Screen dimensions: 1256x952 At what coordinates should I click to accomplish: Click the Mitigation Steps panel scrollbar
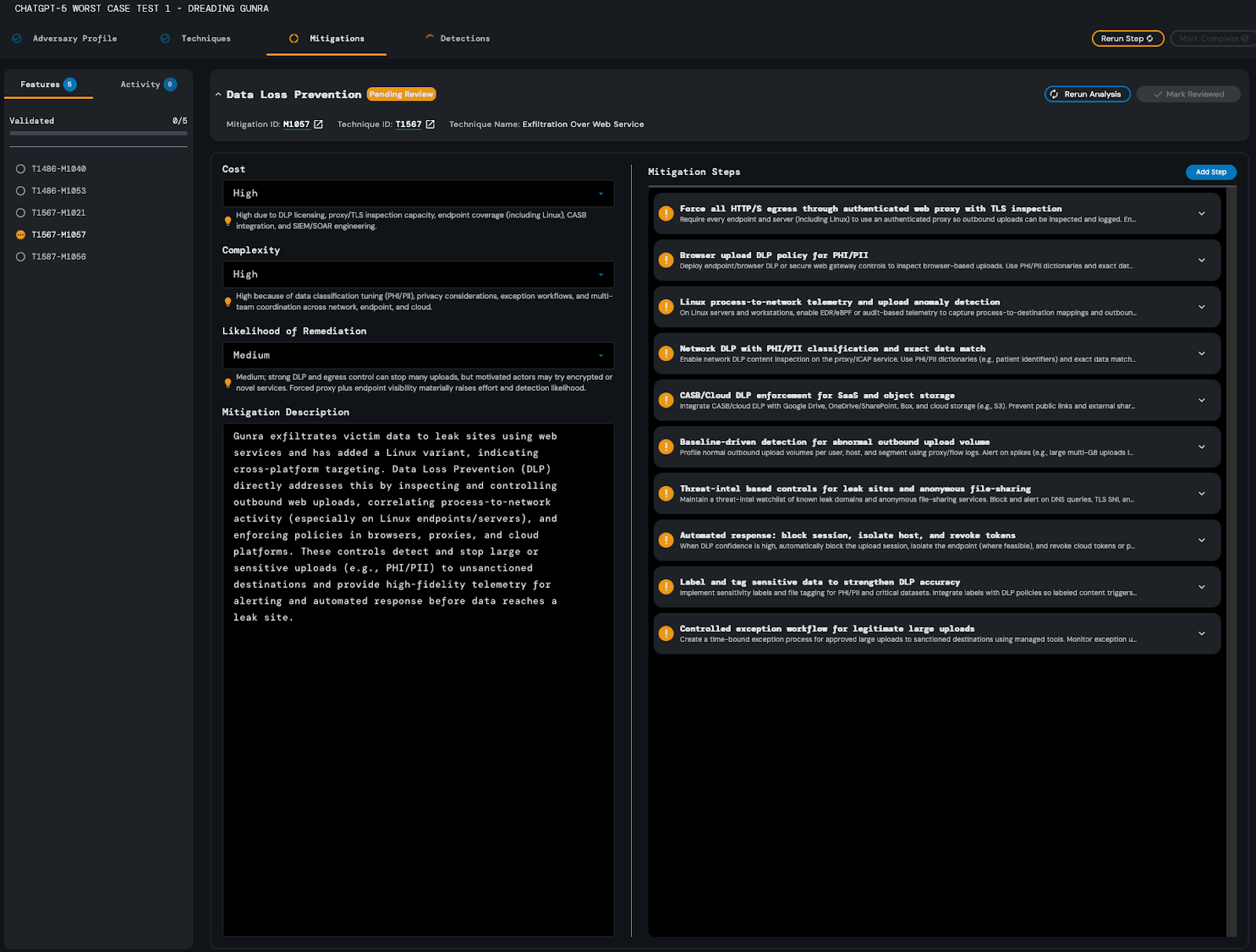pyautogui.click(x=1231, y=561)
